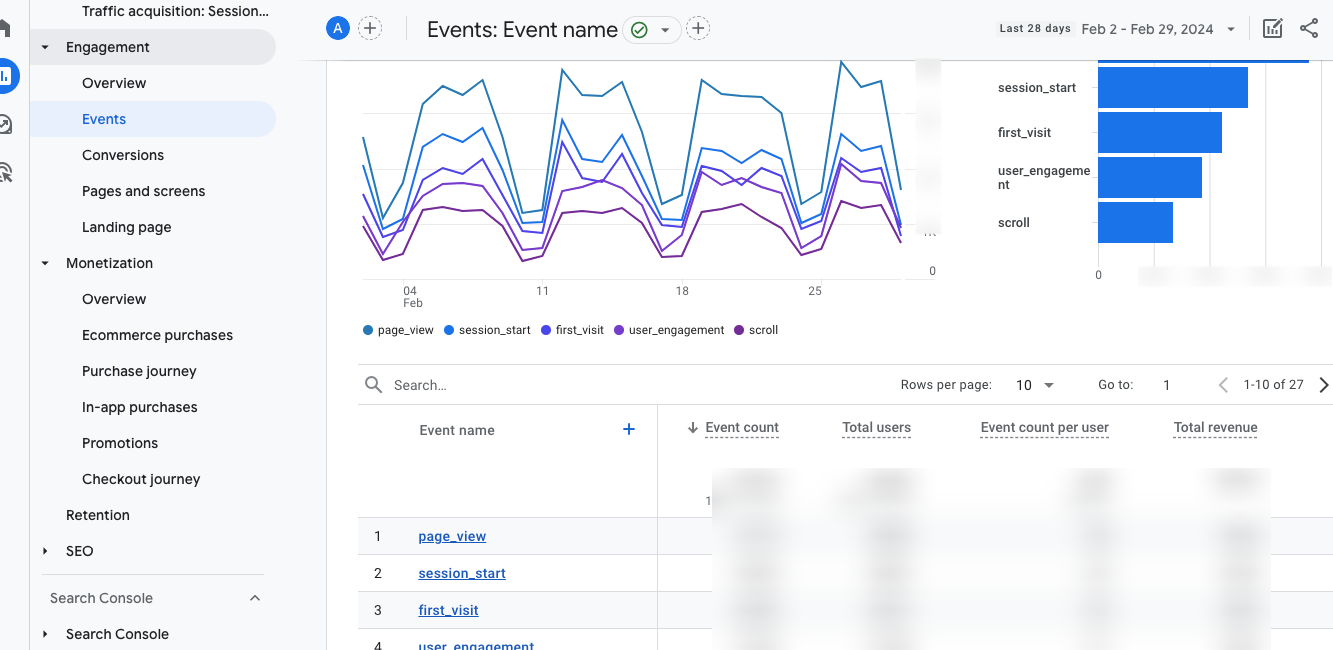Open the Rows per page dropdown
The image size is (1333, 650).
(1036, 385)
